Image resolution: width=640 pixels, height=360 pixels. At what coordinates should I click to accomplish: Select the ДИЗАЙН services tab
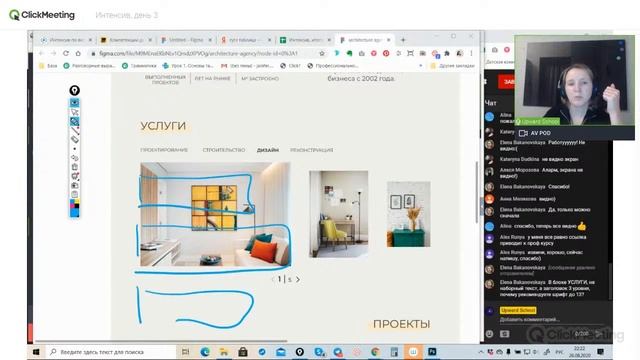click(x=268, y=150)
